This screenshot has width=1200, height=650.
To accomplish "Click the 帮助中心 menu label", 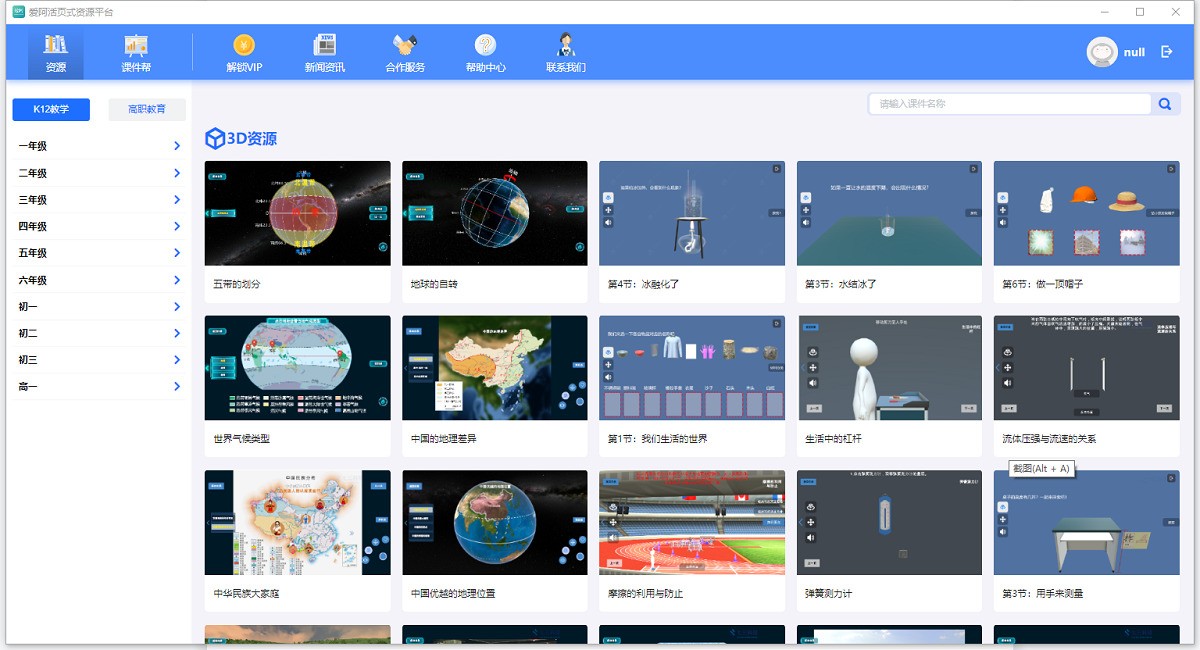I will click(x=485, y=68).
